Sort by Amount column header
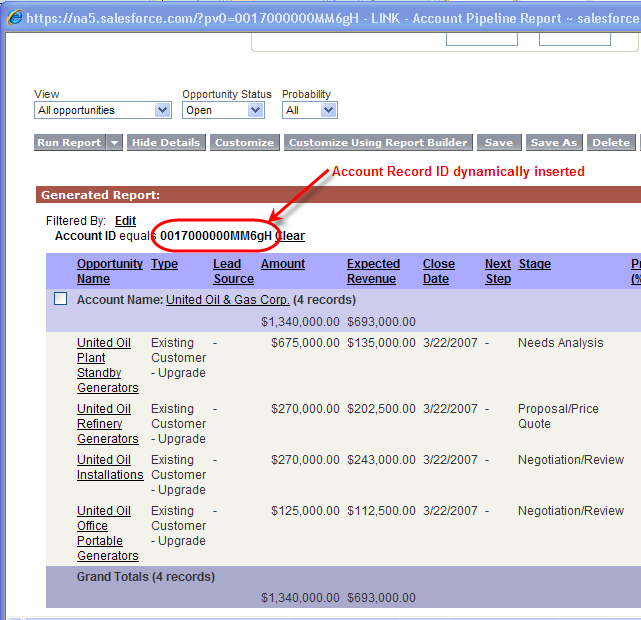This screenshot has height=620, width=641. [283, 264]
